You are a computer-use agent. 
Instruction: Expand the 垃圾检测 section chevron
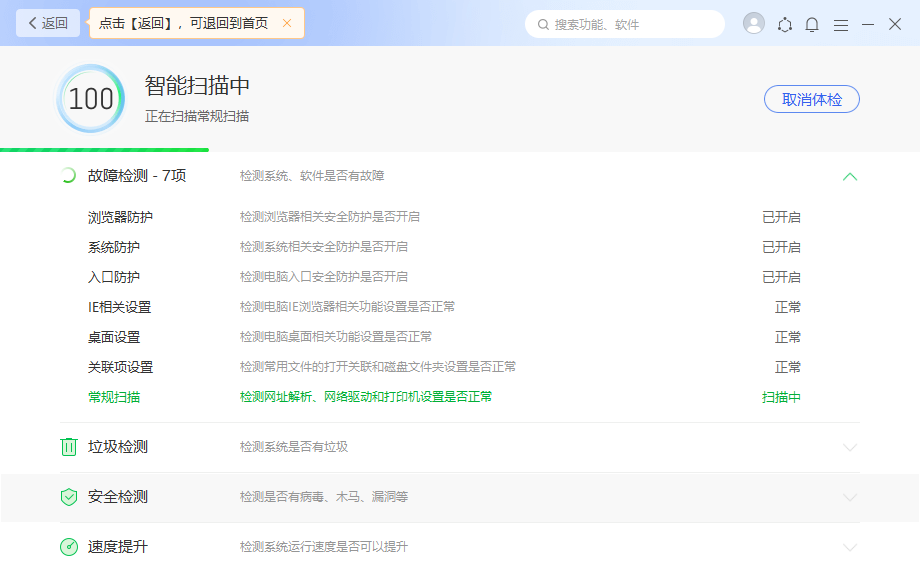850,447
